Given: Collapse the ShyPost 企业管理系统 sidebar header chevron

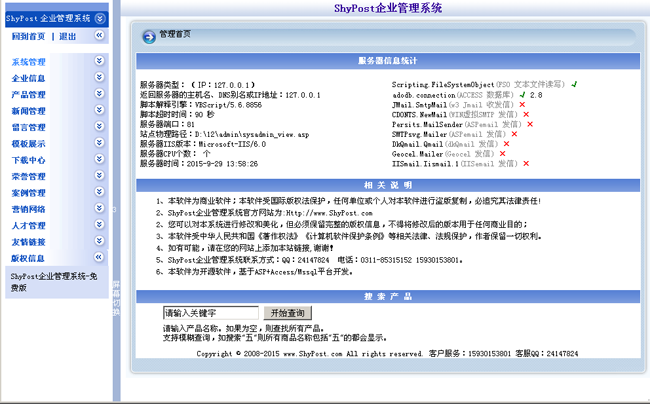Looking at the screenshot, I should (99, 18).
